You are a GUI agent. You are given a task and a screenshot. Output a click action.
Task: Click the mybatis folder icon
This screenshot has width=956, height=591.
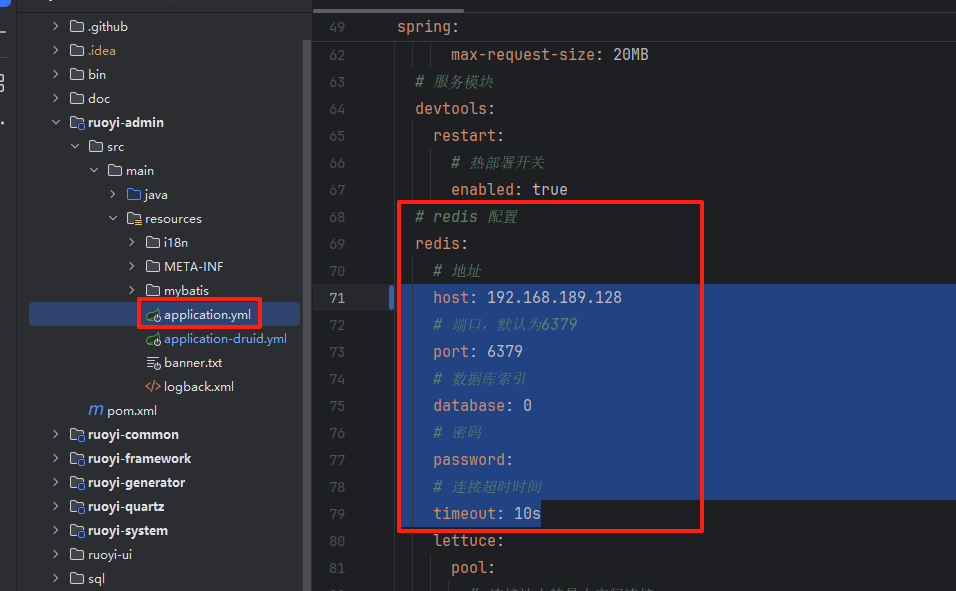pyautogui.click(x=153, y=290)
